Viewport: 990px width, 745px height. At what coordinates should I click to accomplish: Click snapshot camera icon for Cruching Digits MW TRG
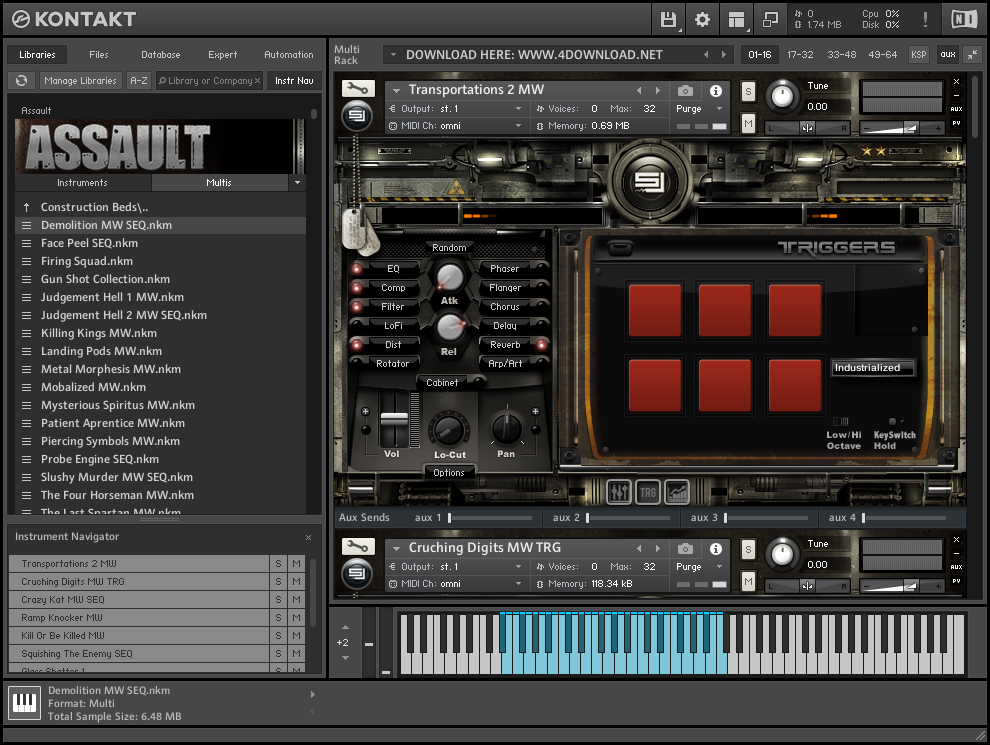[685, 549]
